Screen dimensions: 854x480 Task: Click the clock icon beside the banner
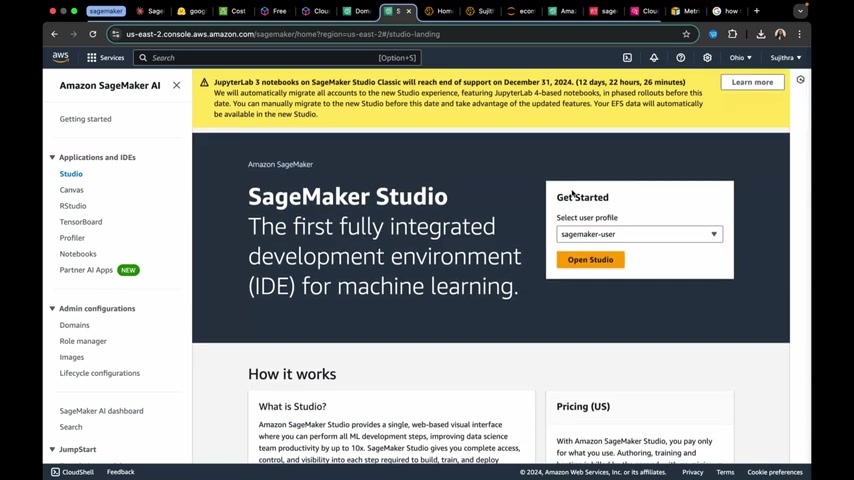coord(800,80)
